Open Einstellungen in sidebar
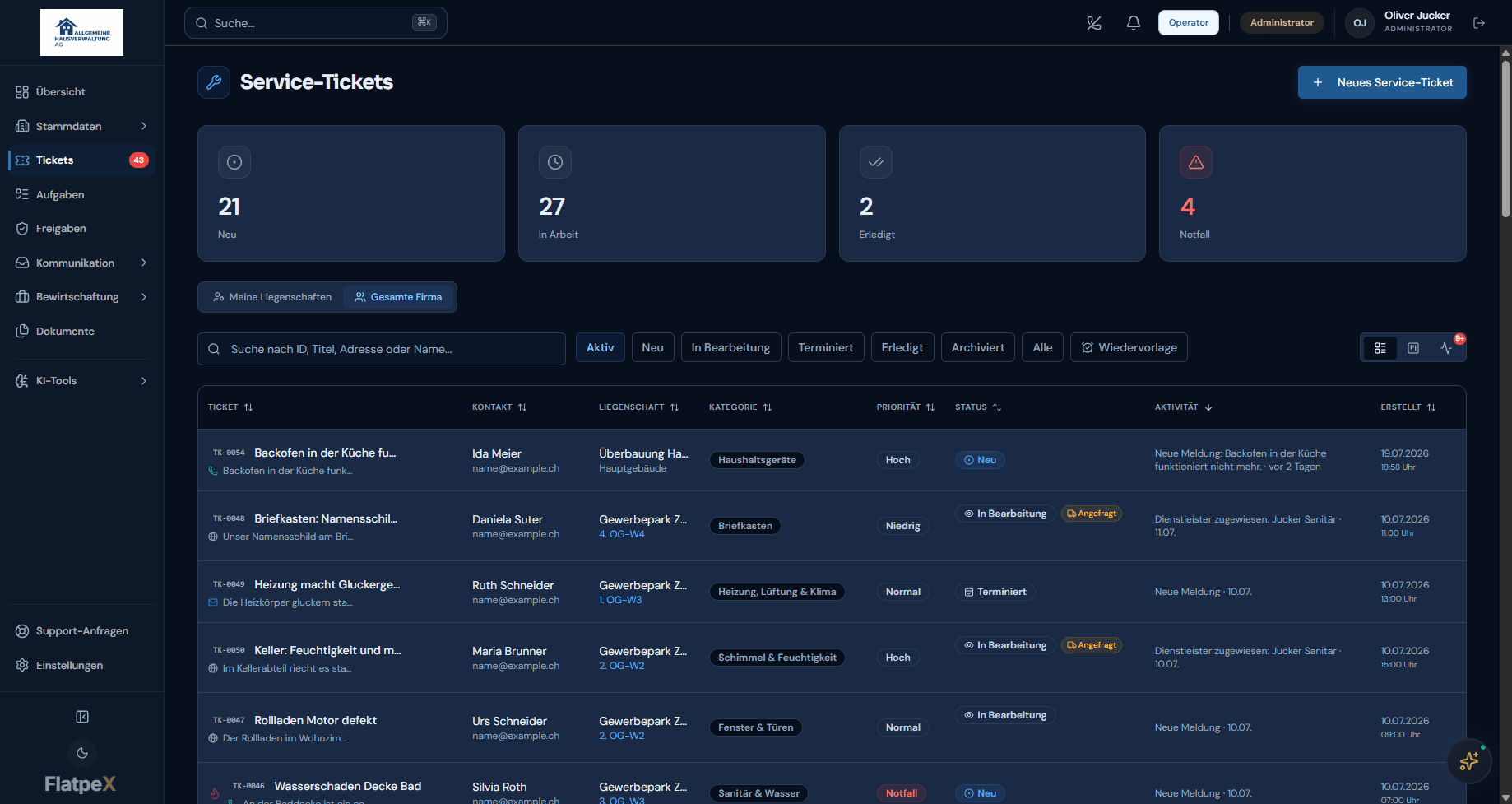 coord(81,665)
